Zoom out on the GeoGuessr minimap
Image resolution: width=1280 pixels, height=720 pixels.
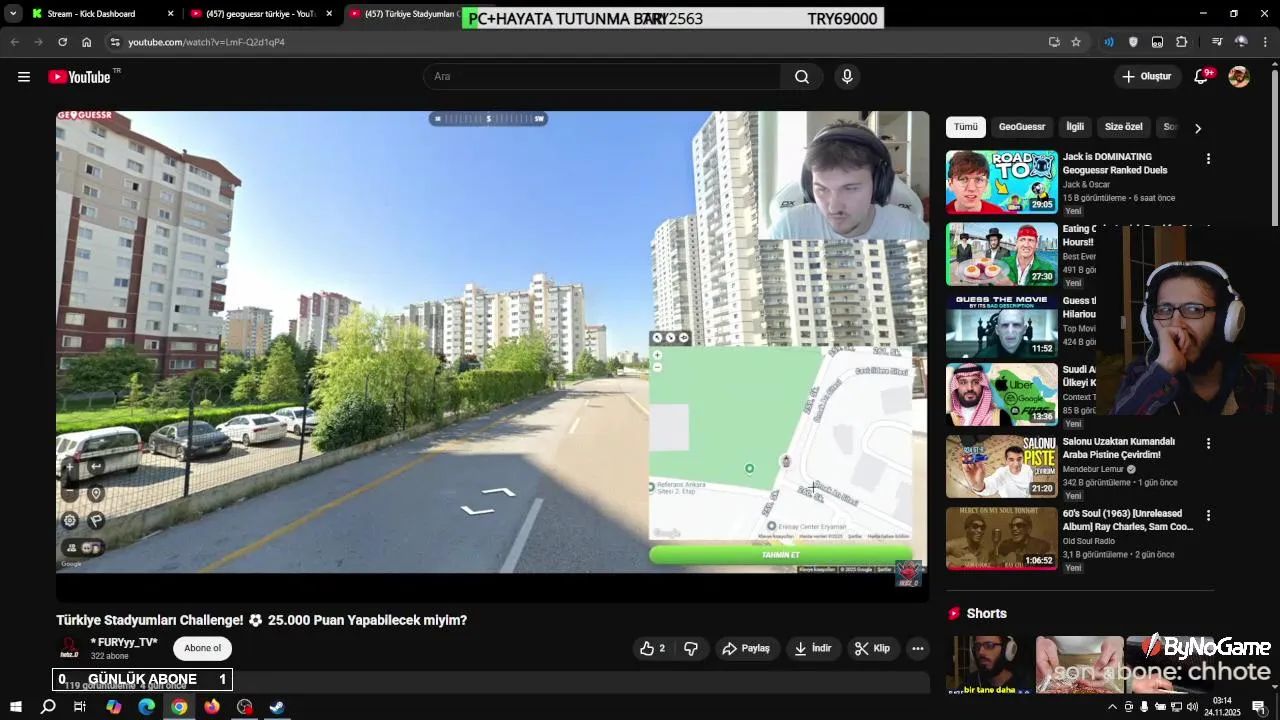pos(657,368)
